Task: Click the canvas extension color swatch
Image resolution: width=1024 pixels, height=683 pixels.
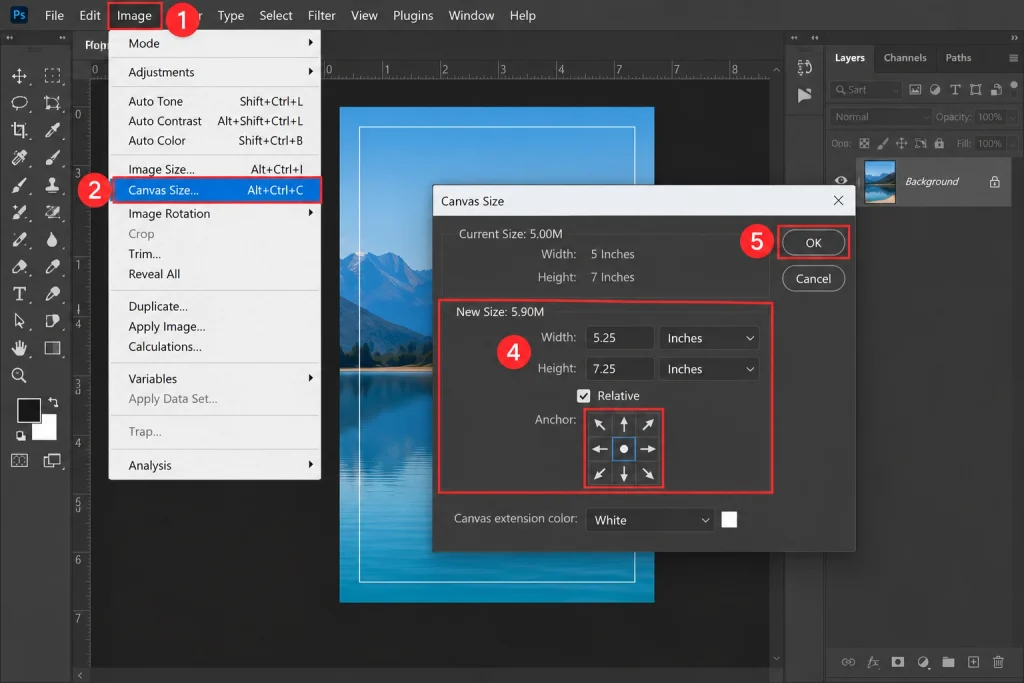Action: tap(729, 520)
